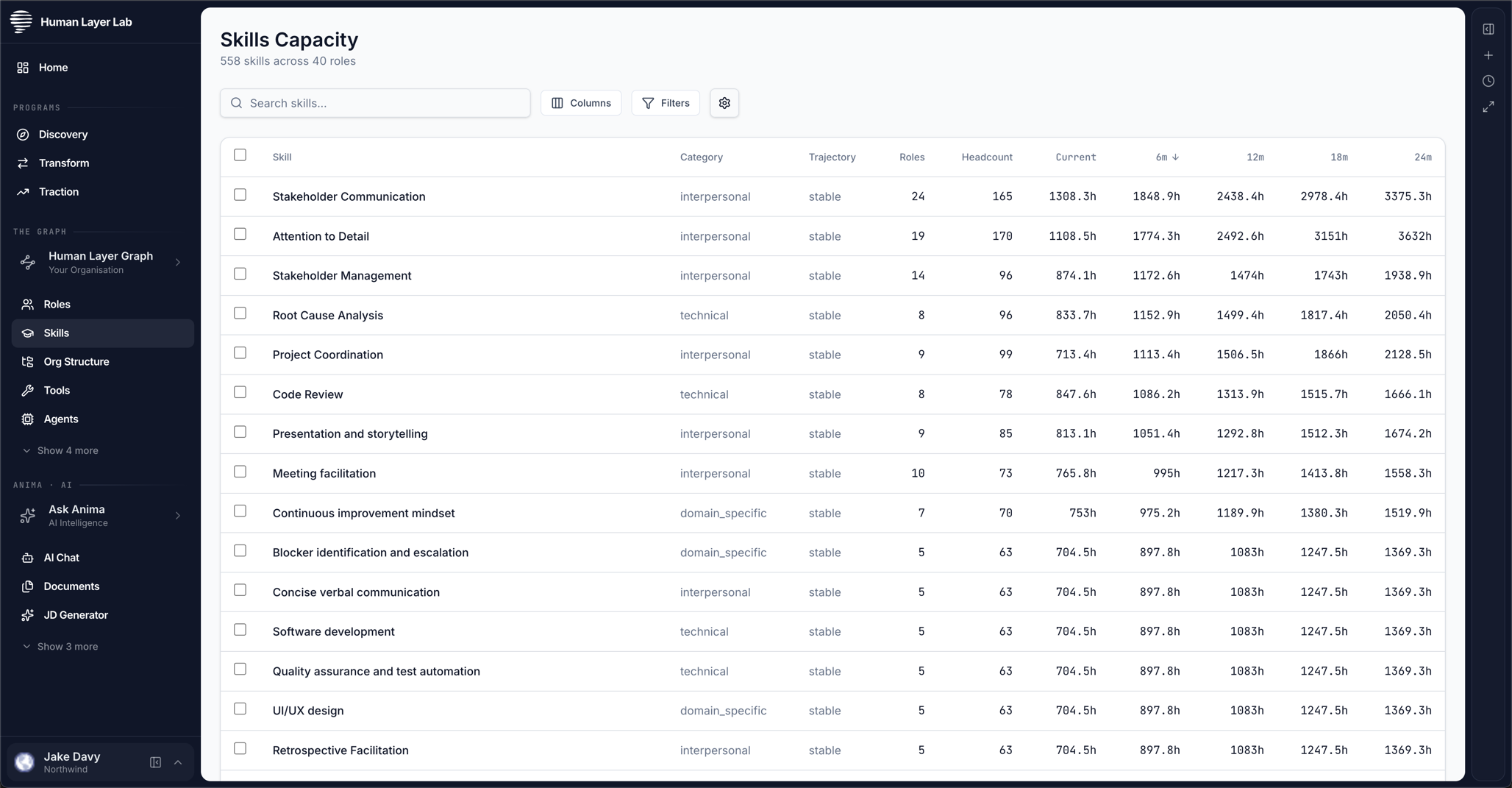1512x788 pixels.
Task: Click the Discovery compass icon
Action: (x=23, y=135)
